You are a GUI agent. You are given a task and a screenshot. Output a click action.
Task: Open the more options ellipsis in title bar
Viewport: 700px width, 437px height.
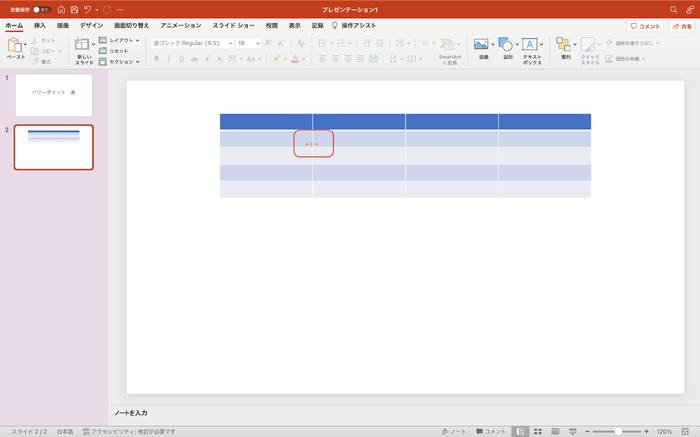pos(120,9)
